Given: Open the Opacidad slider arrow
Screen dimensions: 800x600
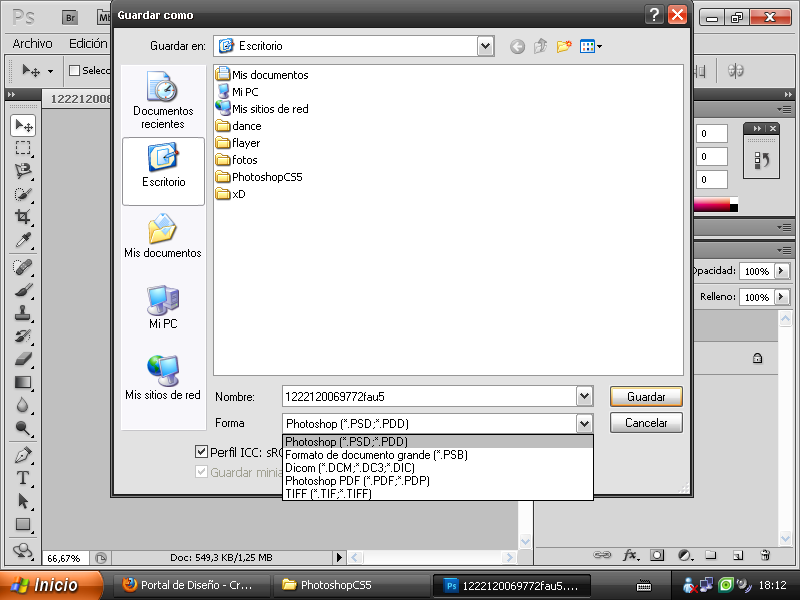Looking at the screenshot, I should point(781,271).
